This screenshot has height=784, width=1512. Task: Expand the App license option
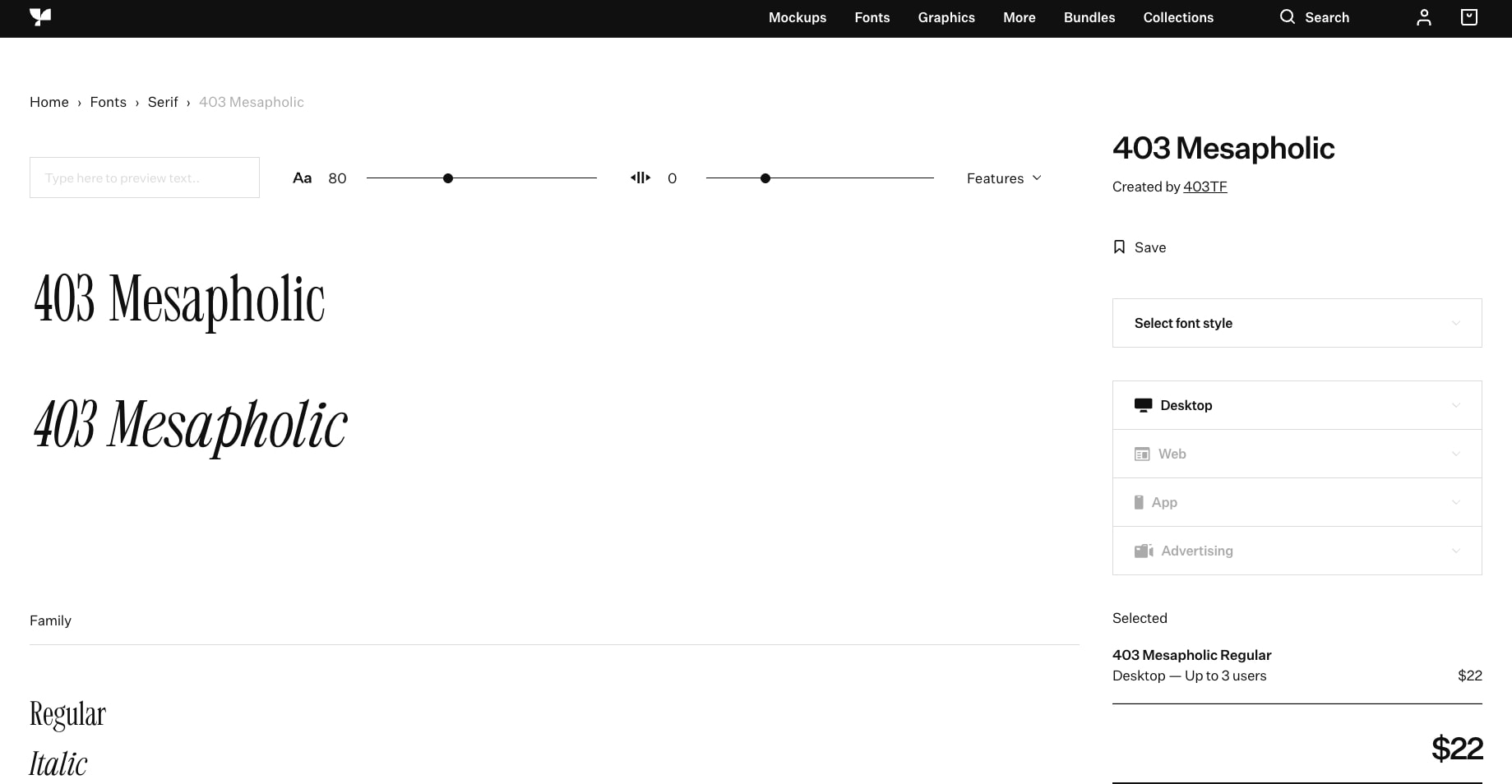tap(1297, 502)
